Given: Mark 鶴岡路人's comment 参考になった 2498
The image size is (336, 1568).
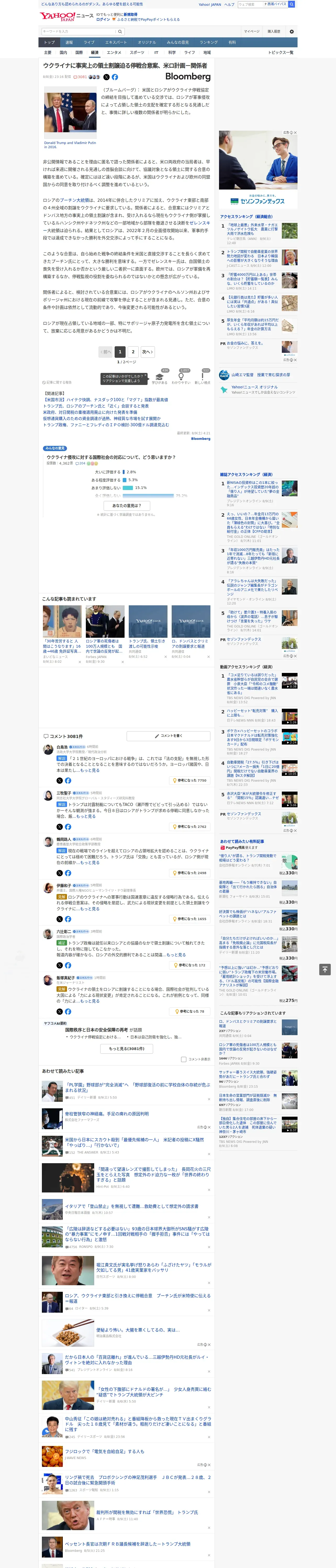Looking at the screenshot, I should (x=190, y=873).
